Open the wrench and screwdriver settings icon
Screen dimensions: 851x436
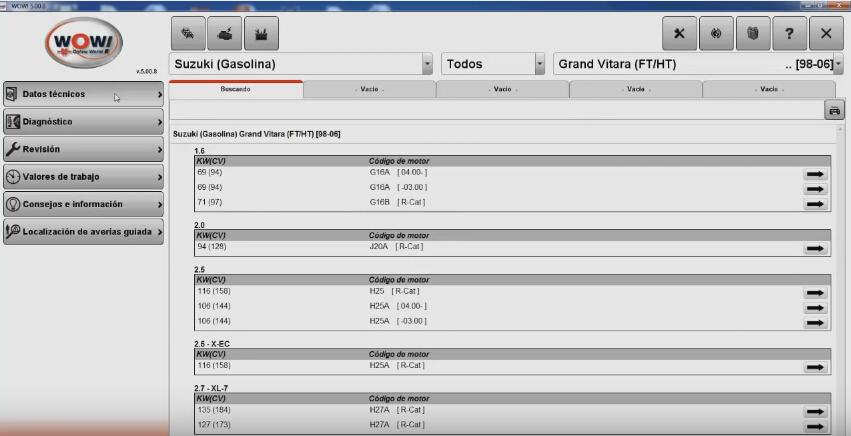(679, 34)
